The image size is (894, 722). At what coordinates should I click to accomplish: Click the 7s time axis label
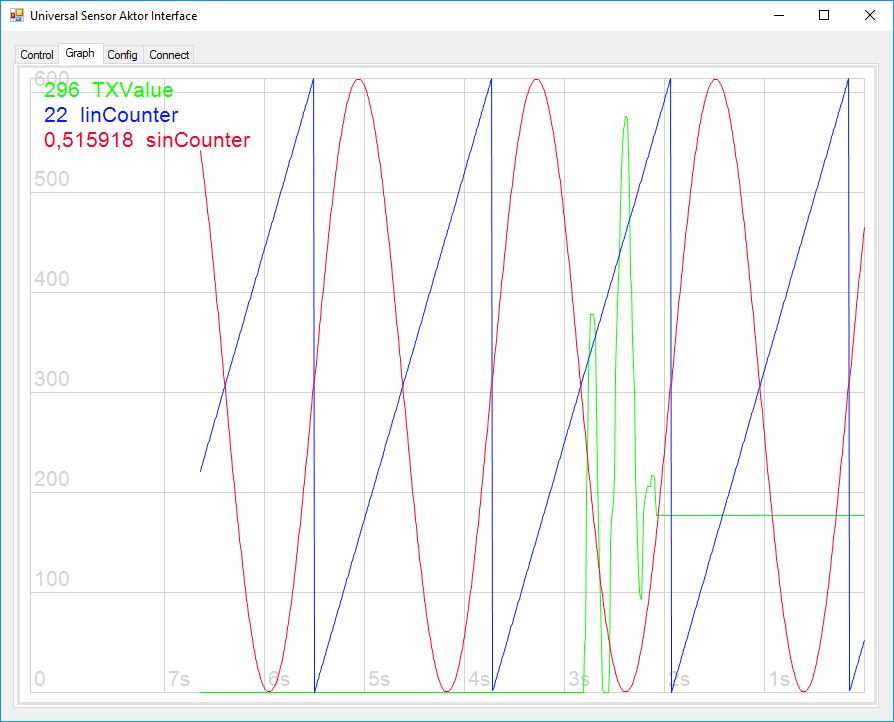tap(179, 679)
